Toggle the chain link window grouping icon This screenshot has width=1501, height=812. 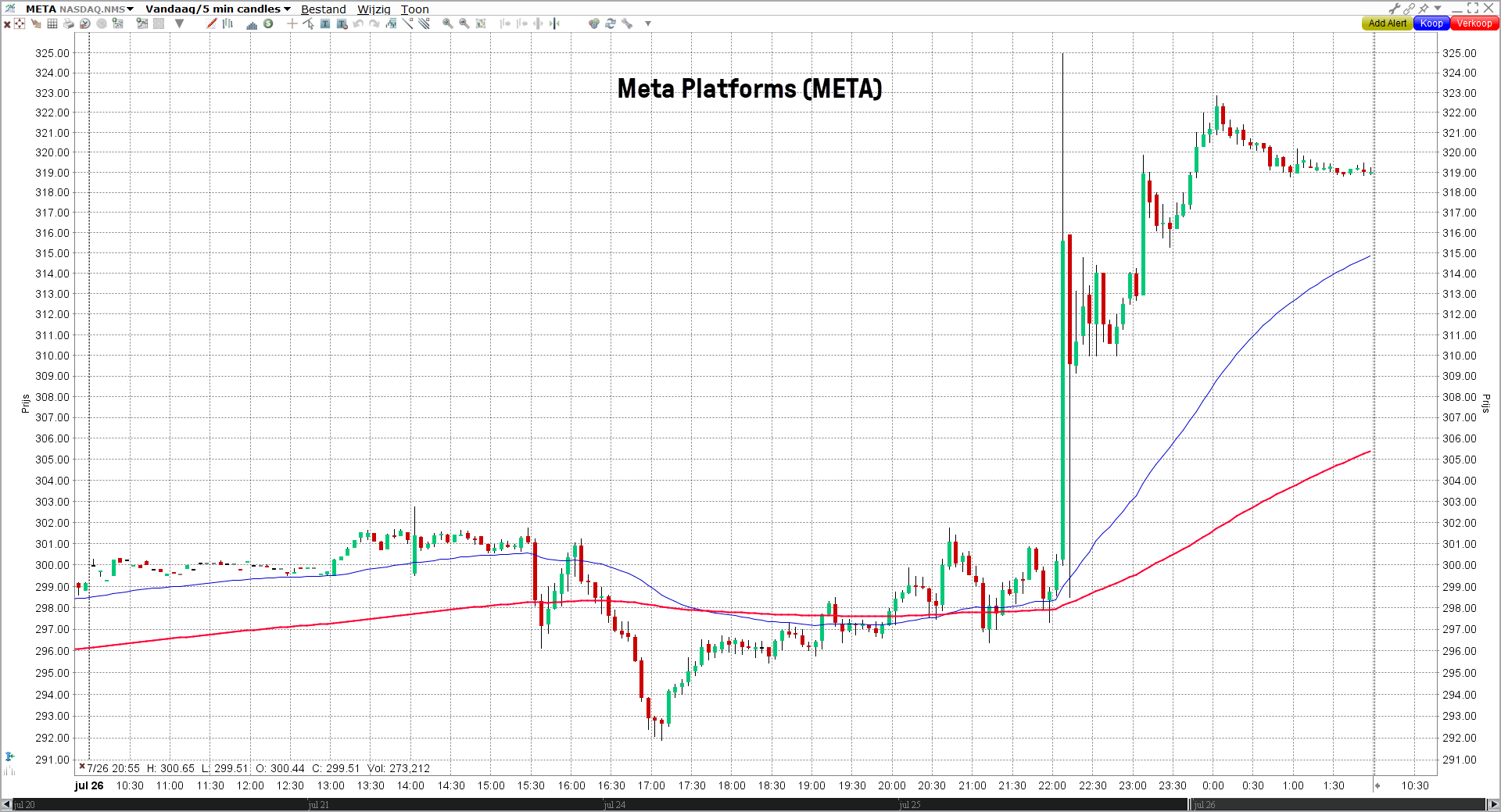tap(1409, 9)
